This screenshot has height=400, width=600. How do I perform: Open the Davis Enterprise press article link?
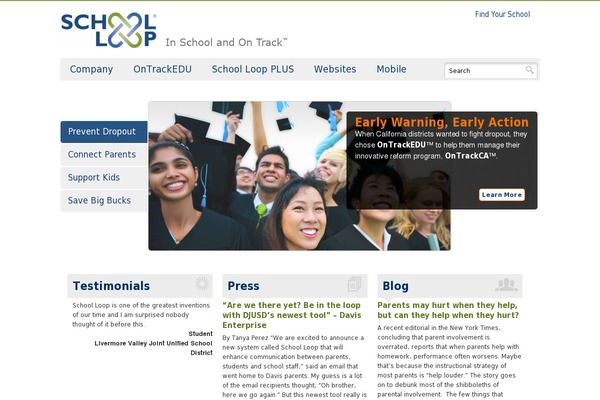point(292,315)
